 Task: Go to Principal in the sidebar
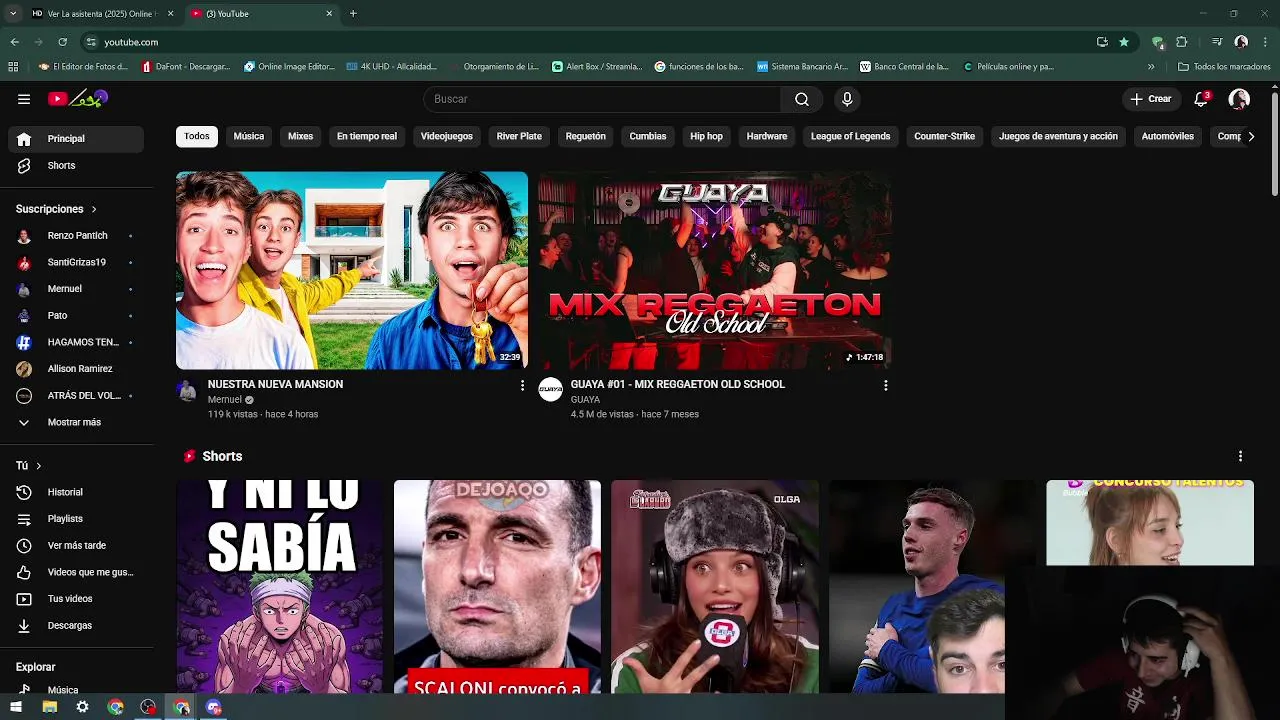tap(76, 139)
